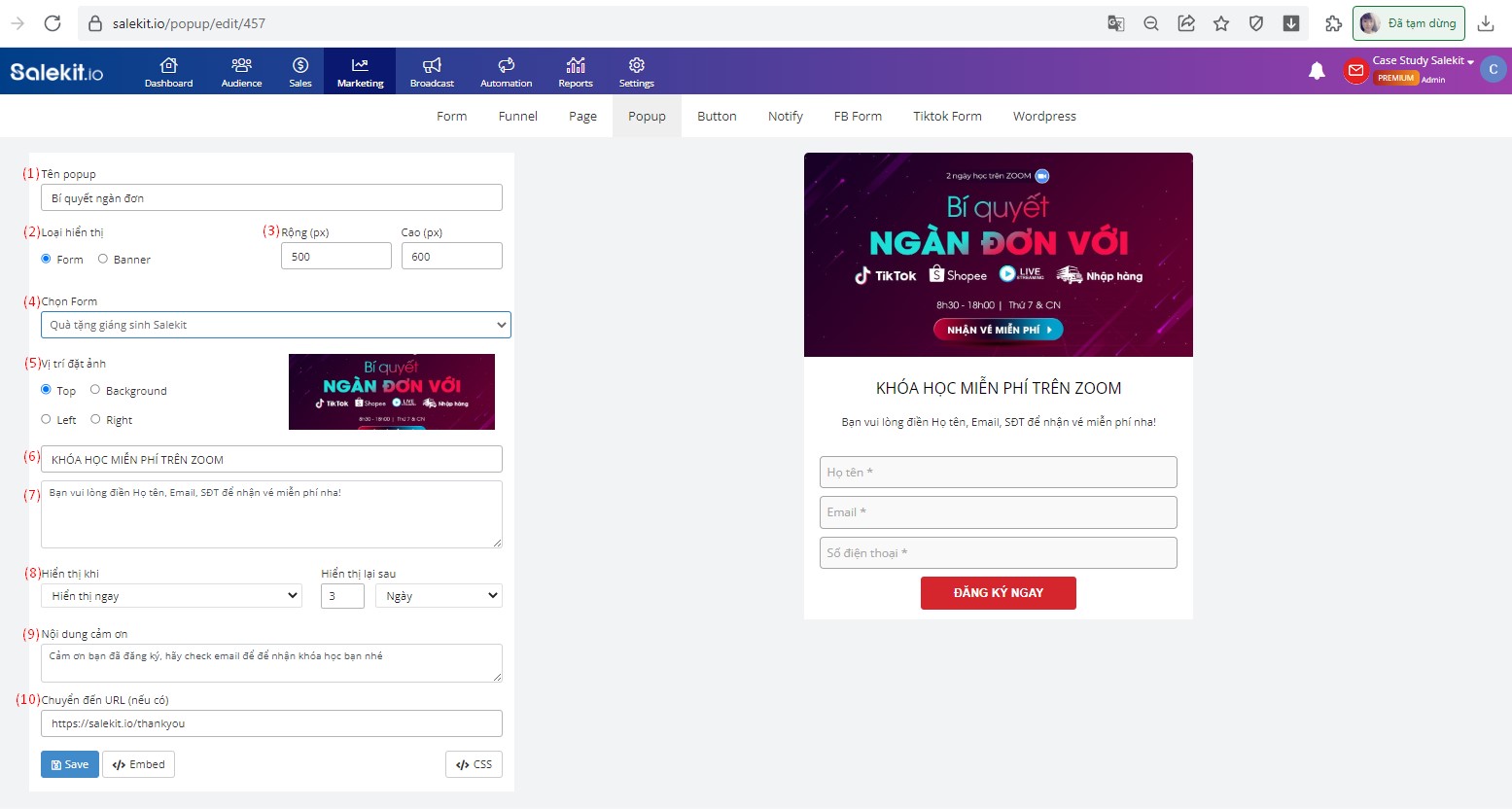Select Right image position radio

tap(95, 419)
